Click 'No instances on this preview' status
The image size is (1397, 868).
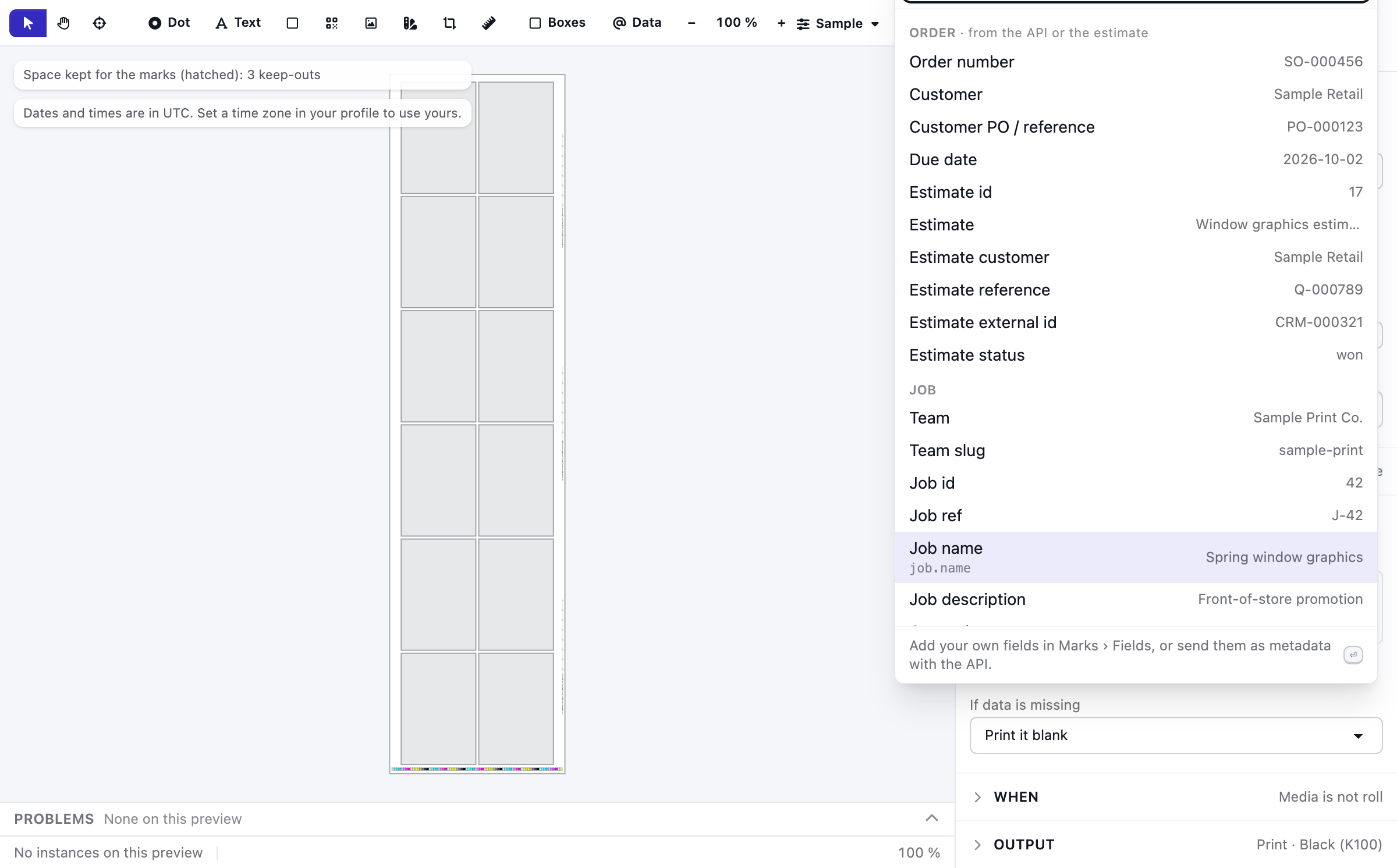pyautogui.click(x=108, y=853)
